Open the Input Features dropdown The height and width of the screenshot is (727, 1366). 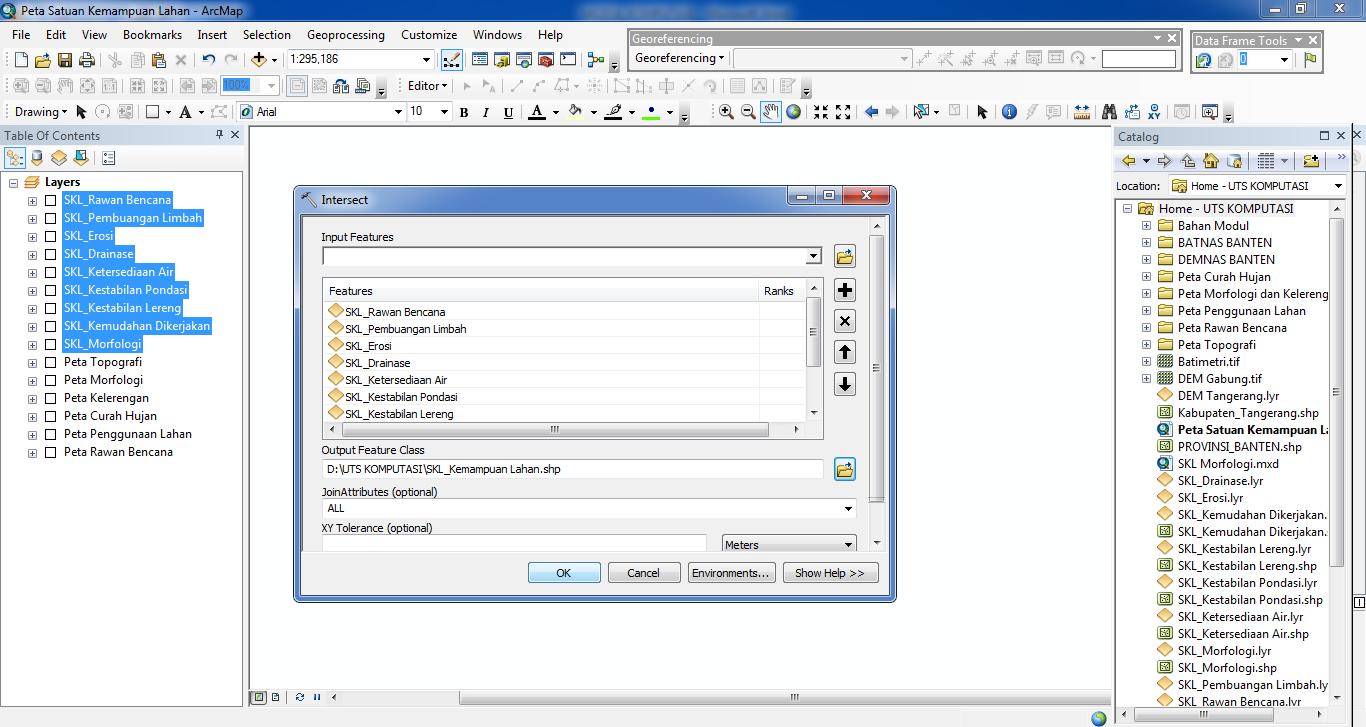(x=813, y=257)
